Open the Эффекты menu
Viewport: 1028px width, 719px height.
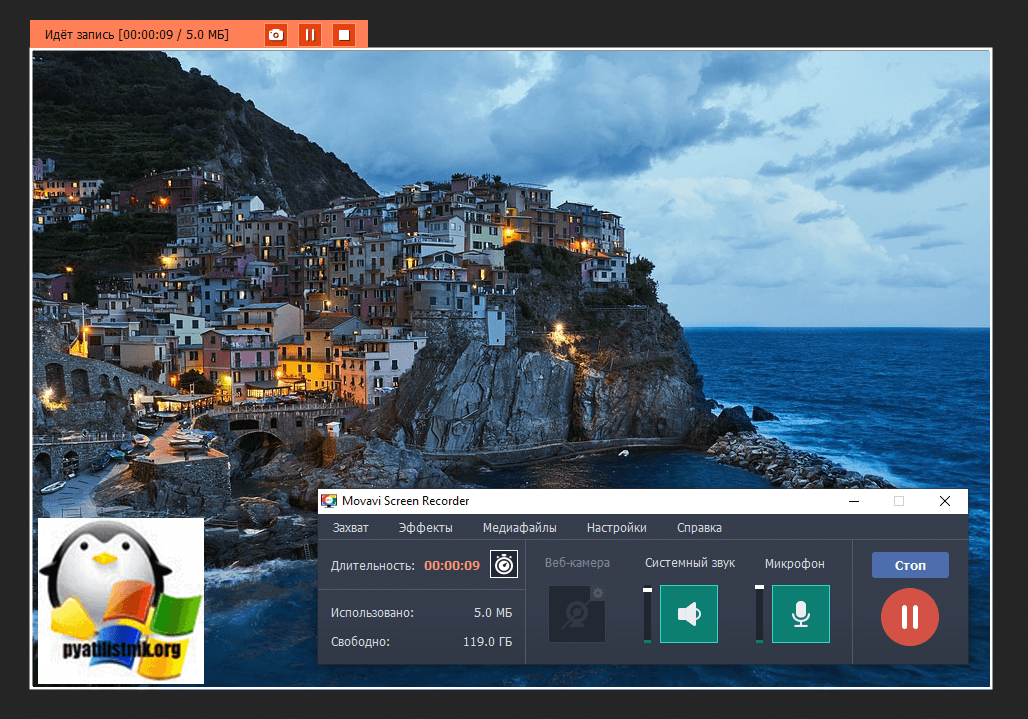pos(425,528)
